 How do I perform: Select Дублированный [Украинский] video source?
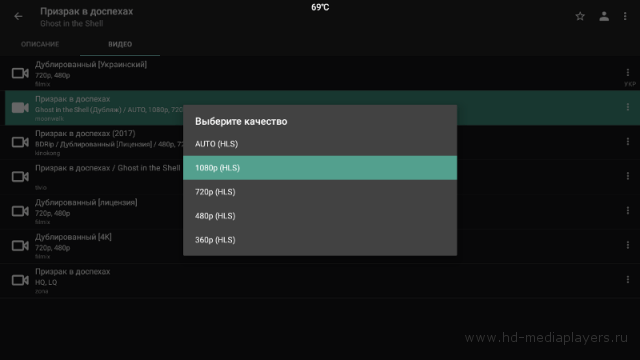[320, 73]
